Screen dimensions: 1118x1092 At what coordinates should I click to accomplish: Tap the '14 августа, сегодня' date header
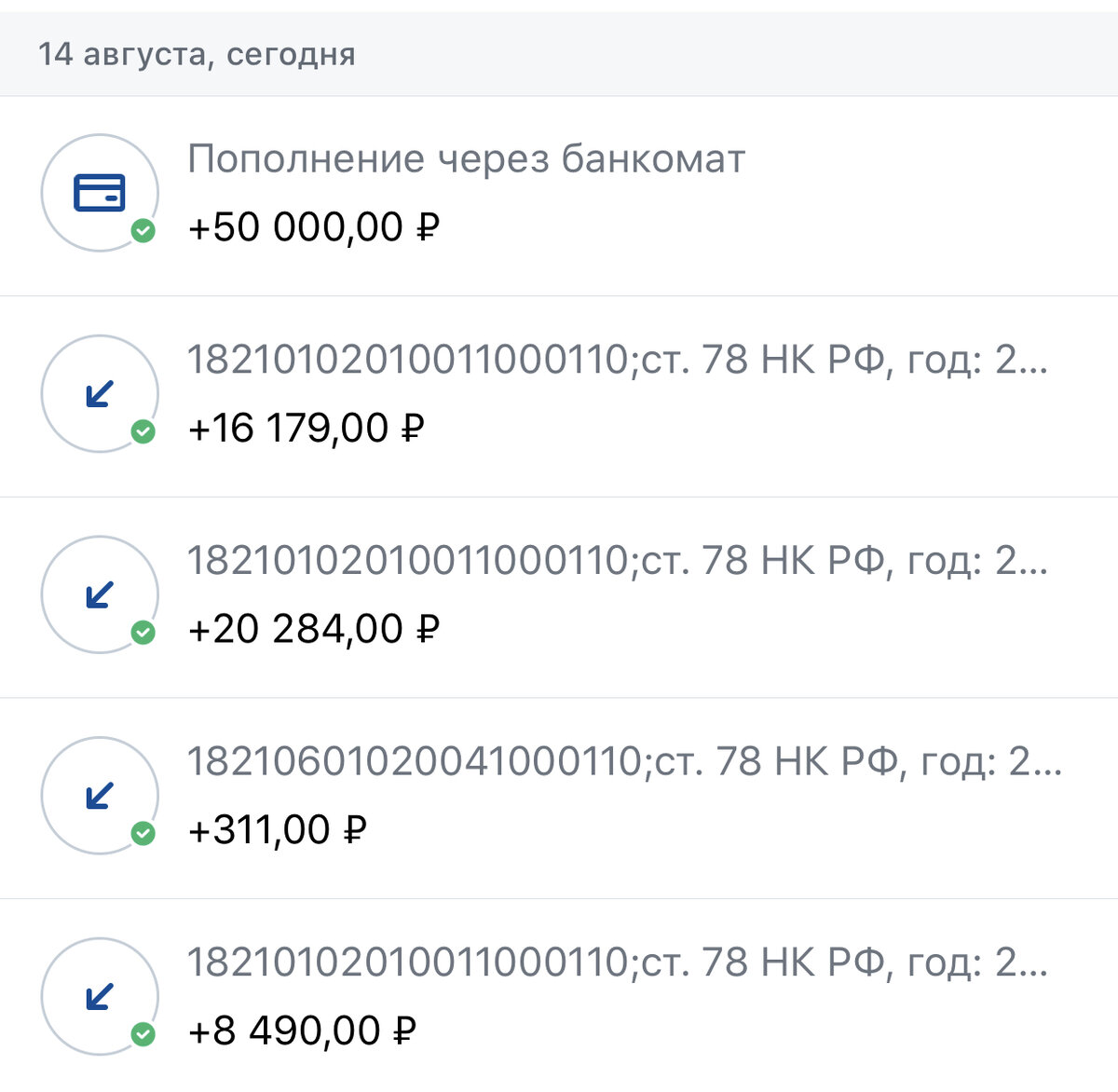pyautogui.click(x=197, y=54)
